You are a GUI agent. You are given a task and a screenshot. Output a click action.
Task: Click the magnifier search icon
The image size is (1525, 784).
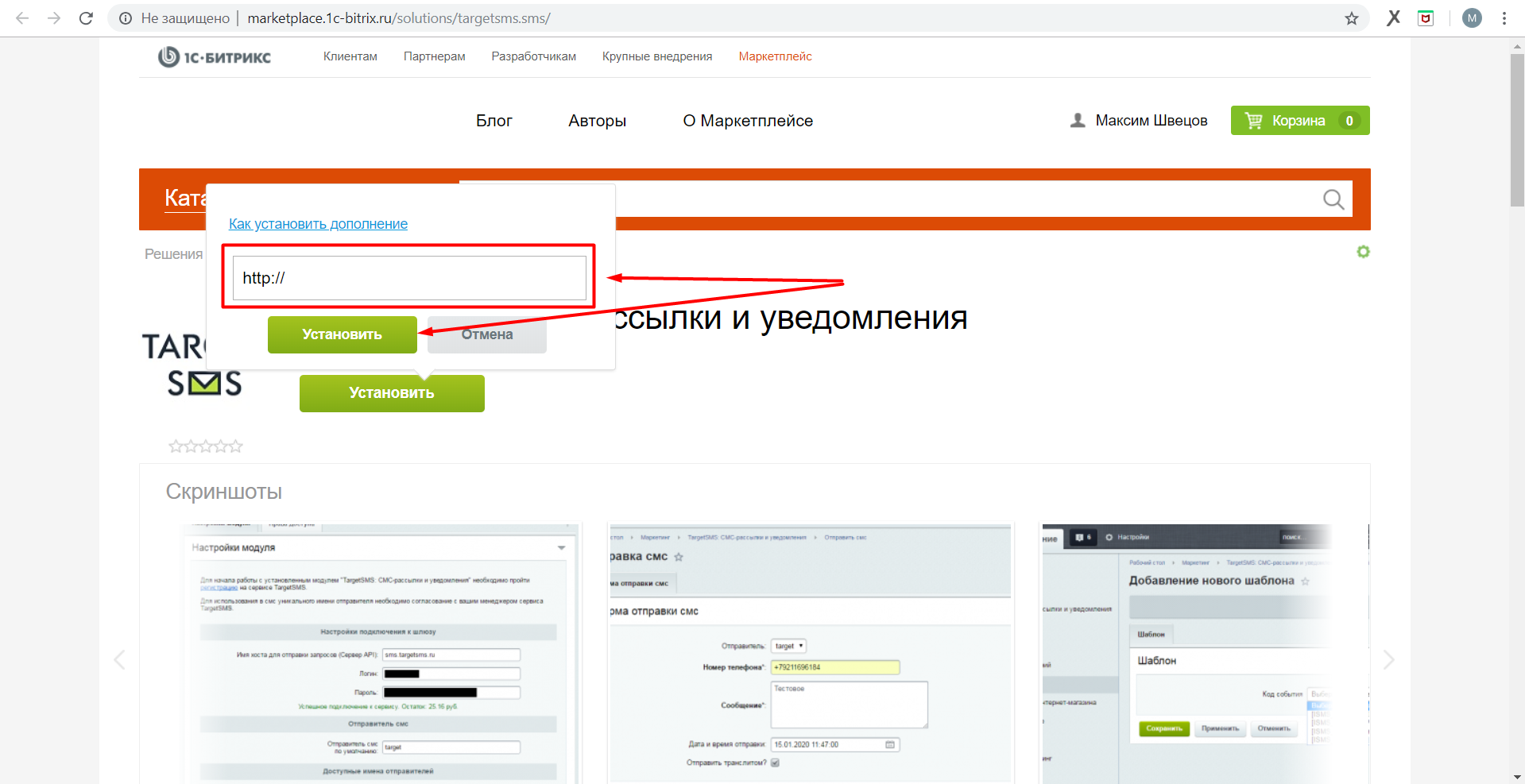tap(1333, 199)
